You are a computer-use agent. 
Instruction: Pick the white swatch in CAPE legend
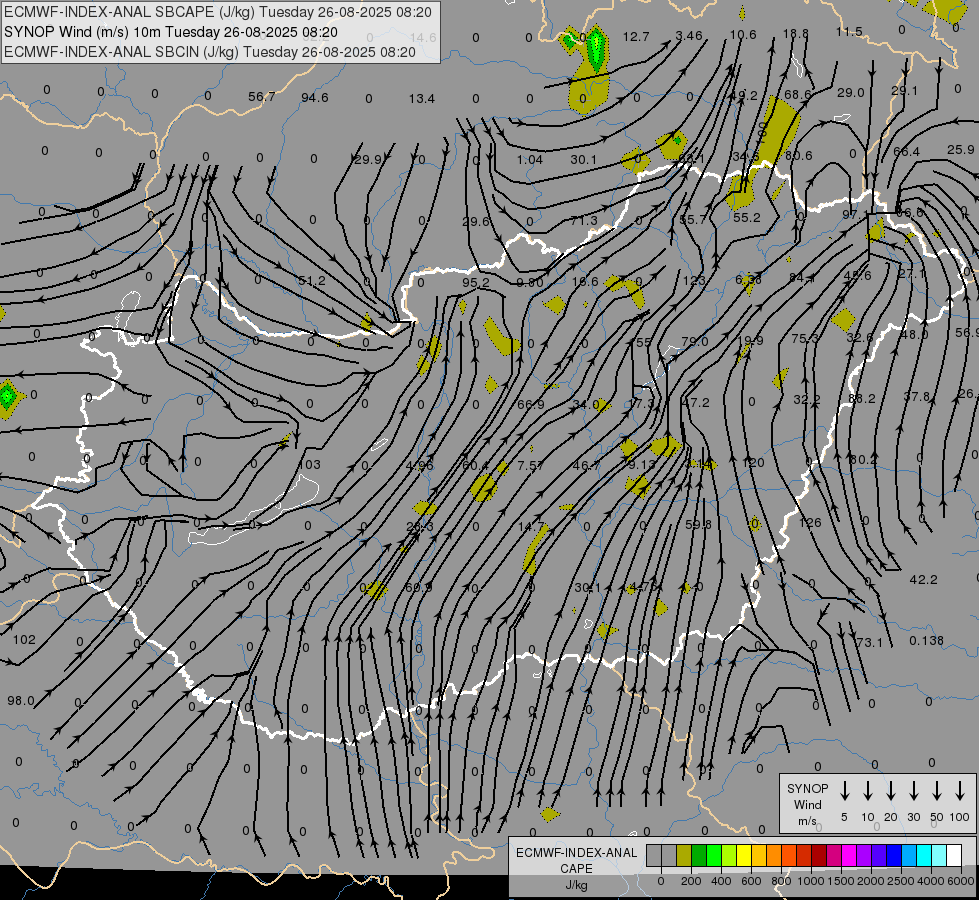pos(954,855)
